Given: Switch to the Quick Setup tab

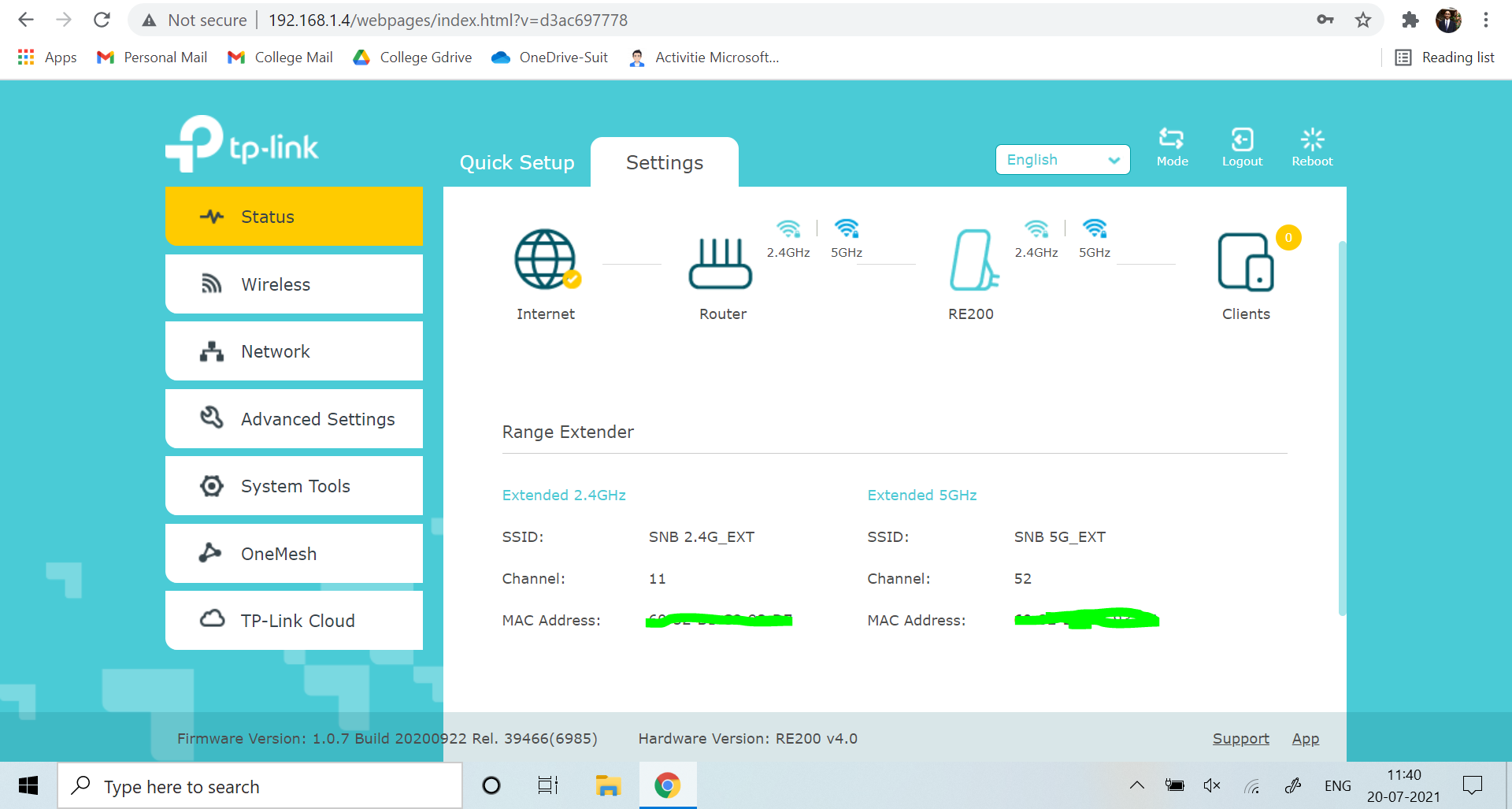Looking at the screenshot, I should (x=517, y=162).
